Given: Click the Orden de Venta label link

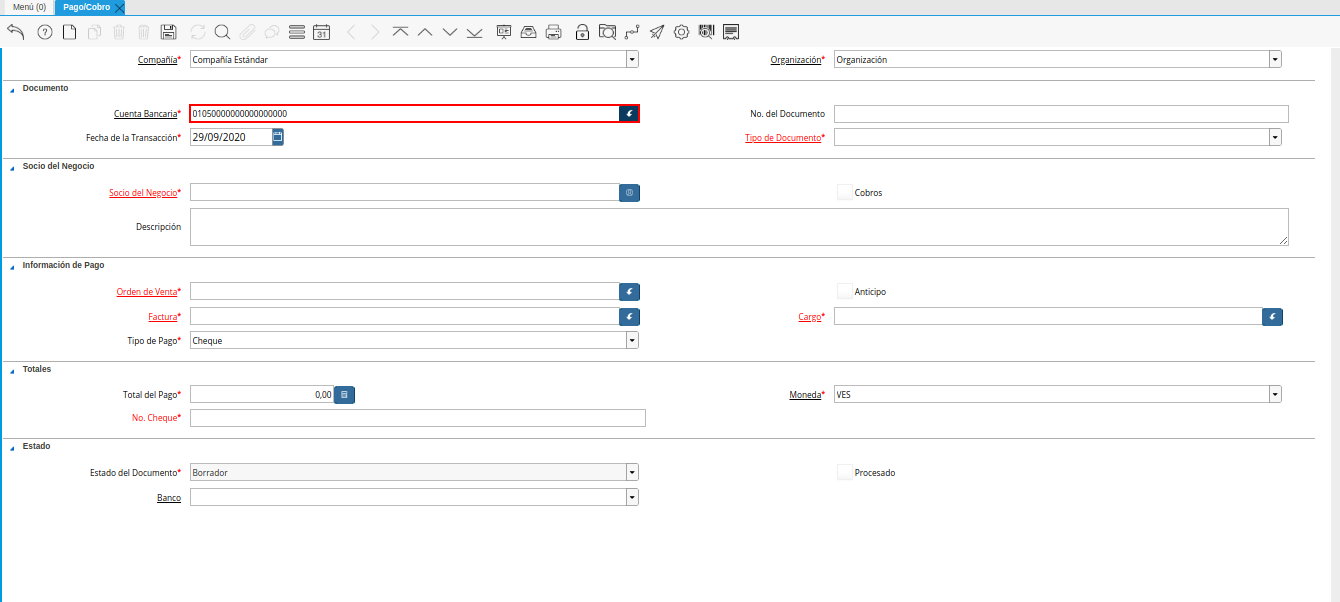Looking at the screenshot, I should [147, 292].
